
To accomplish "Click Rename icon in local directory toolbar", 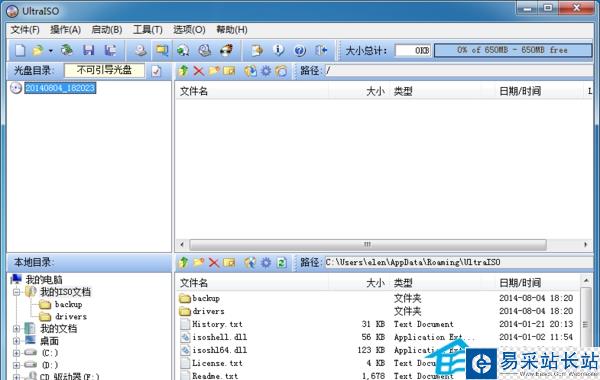I will click(229, 263).
